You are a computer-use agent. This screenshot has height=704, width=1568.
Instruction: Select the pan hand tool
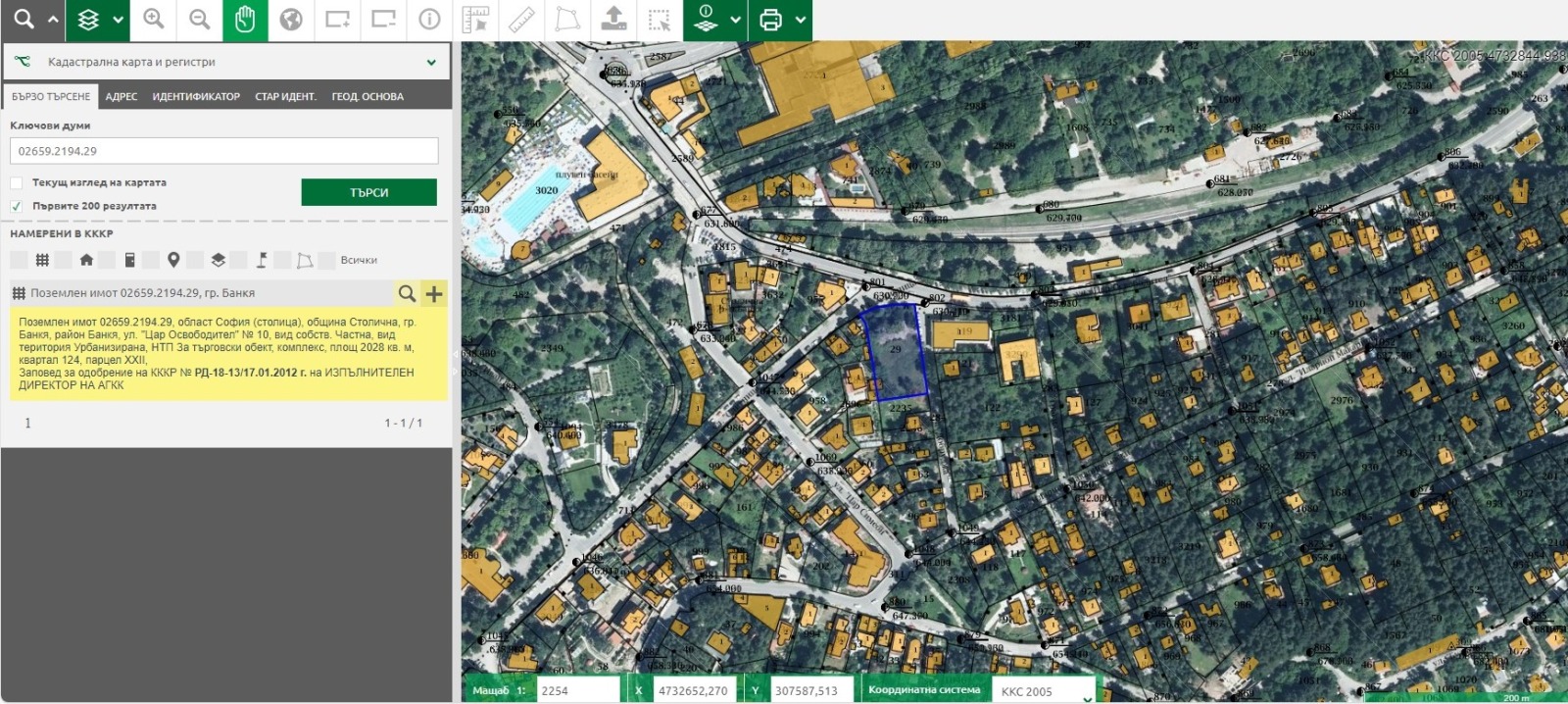(x=245, y=20)
